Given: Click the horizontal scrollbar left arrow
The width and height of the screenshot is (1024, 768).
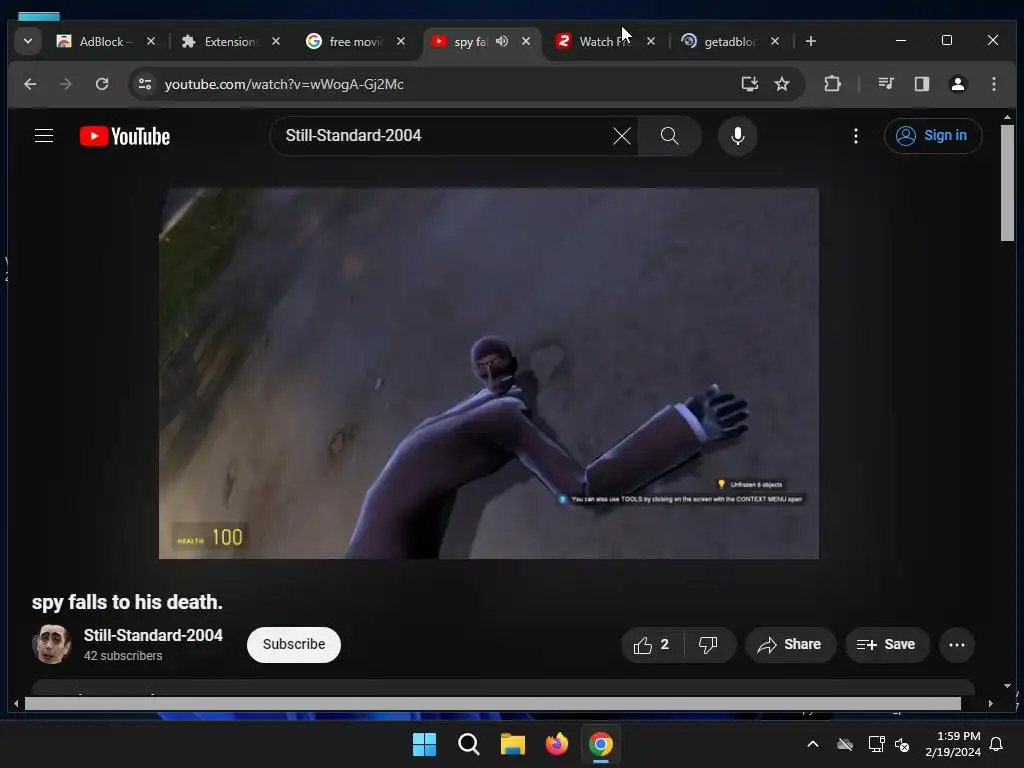Looking at the screenshot, I should [x=16, y=703].
